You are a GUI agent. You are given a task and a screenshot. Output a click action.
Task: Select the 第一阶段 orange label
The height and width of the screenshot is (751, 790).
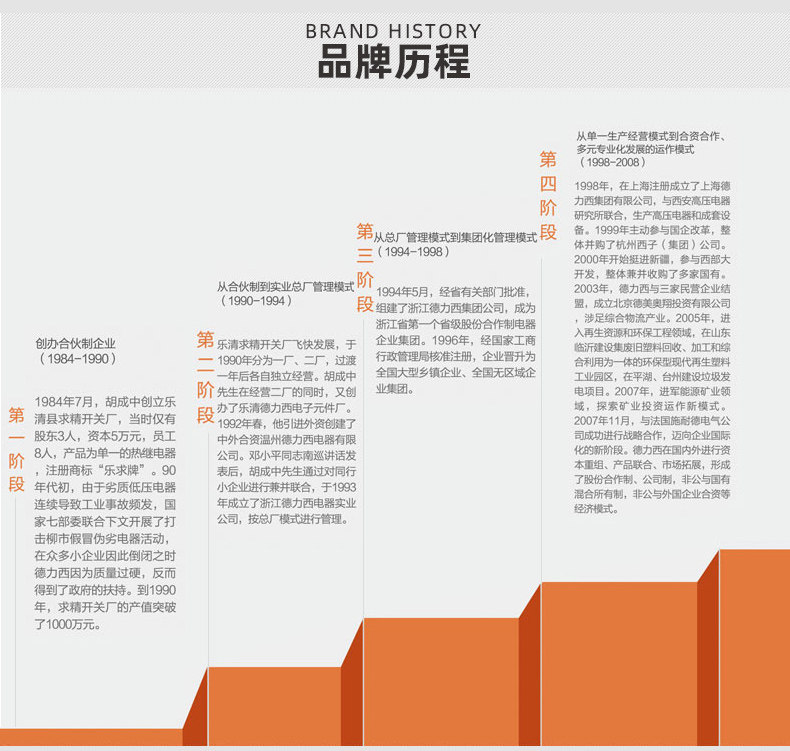point(16,449)
